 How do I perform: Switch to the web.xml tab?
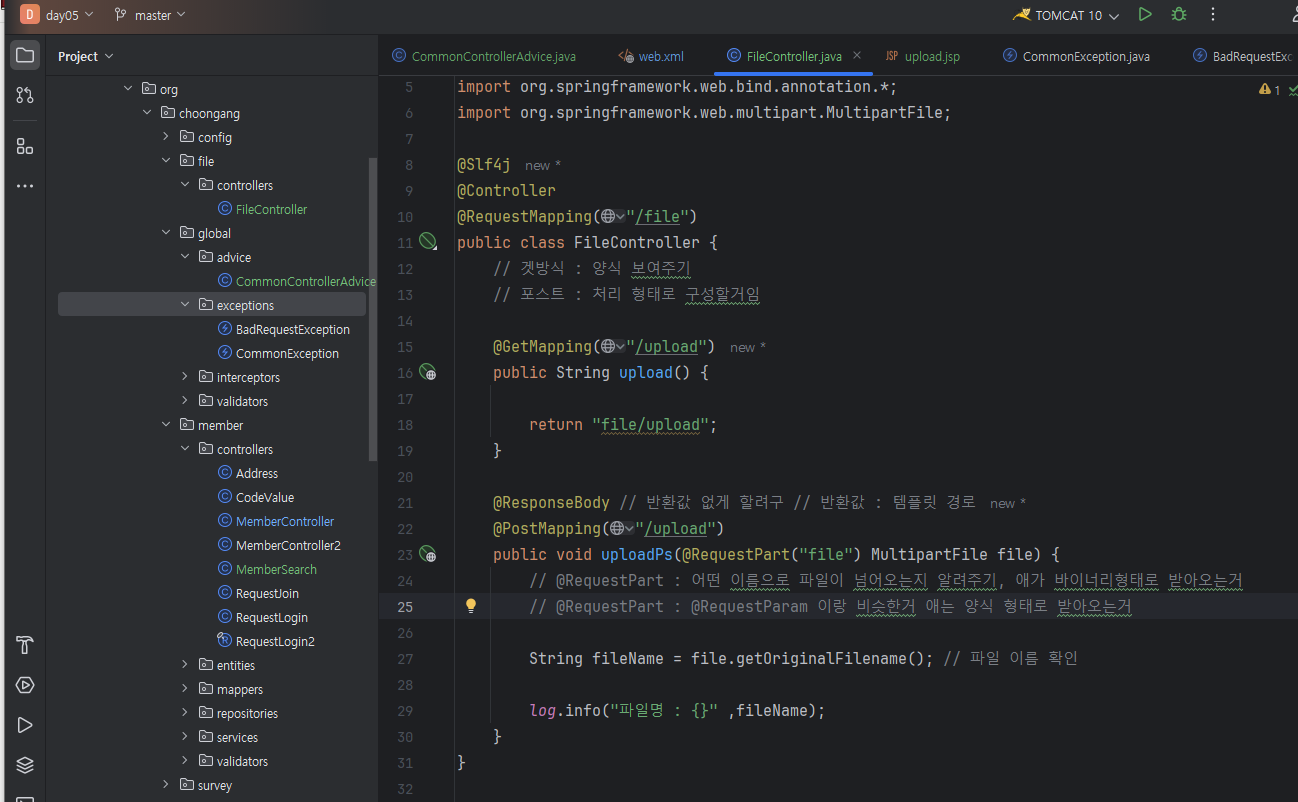651,56
